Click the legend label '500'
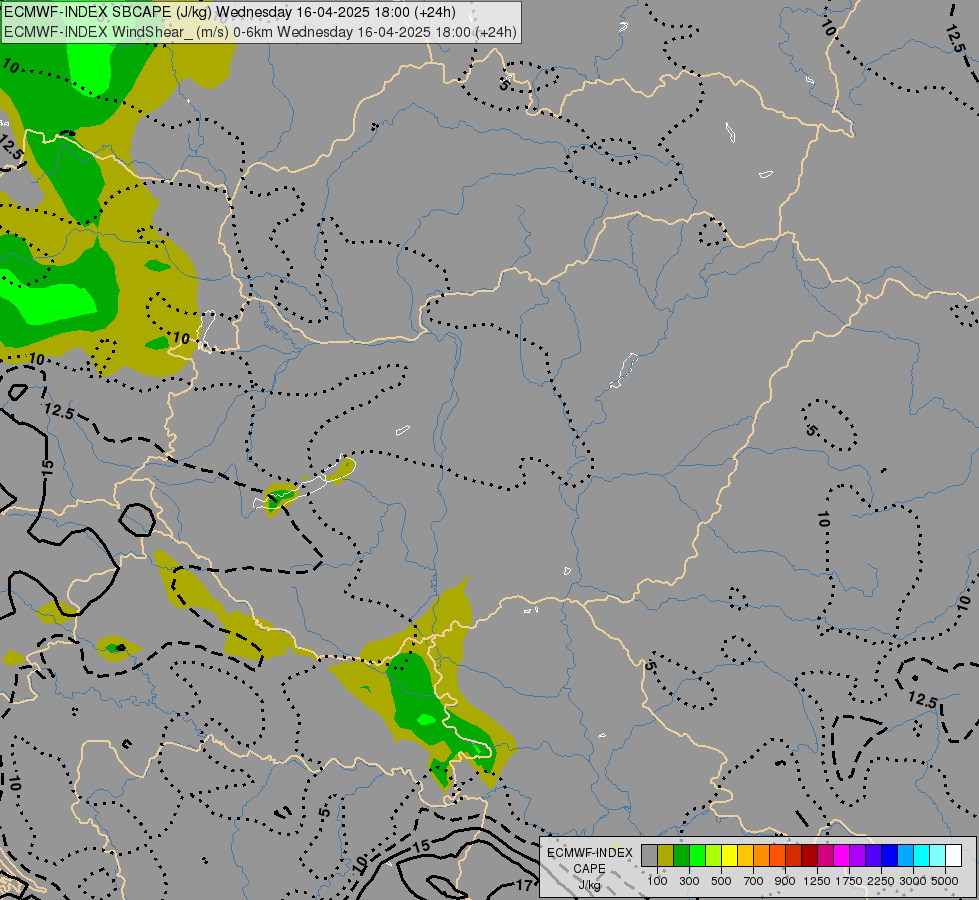The width and height of the screenshot is (979, 900). (x=721, y=881)
